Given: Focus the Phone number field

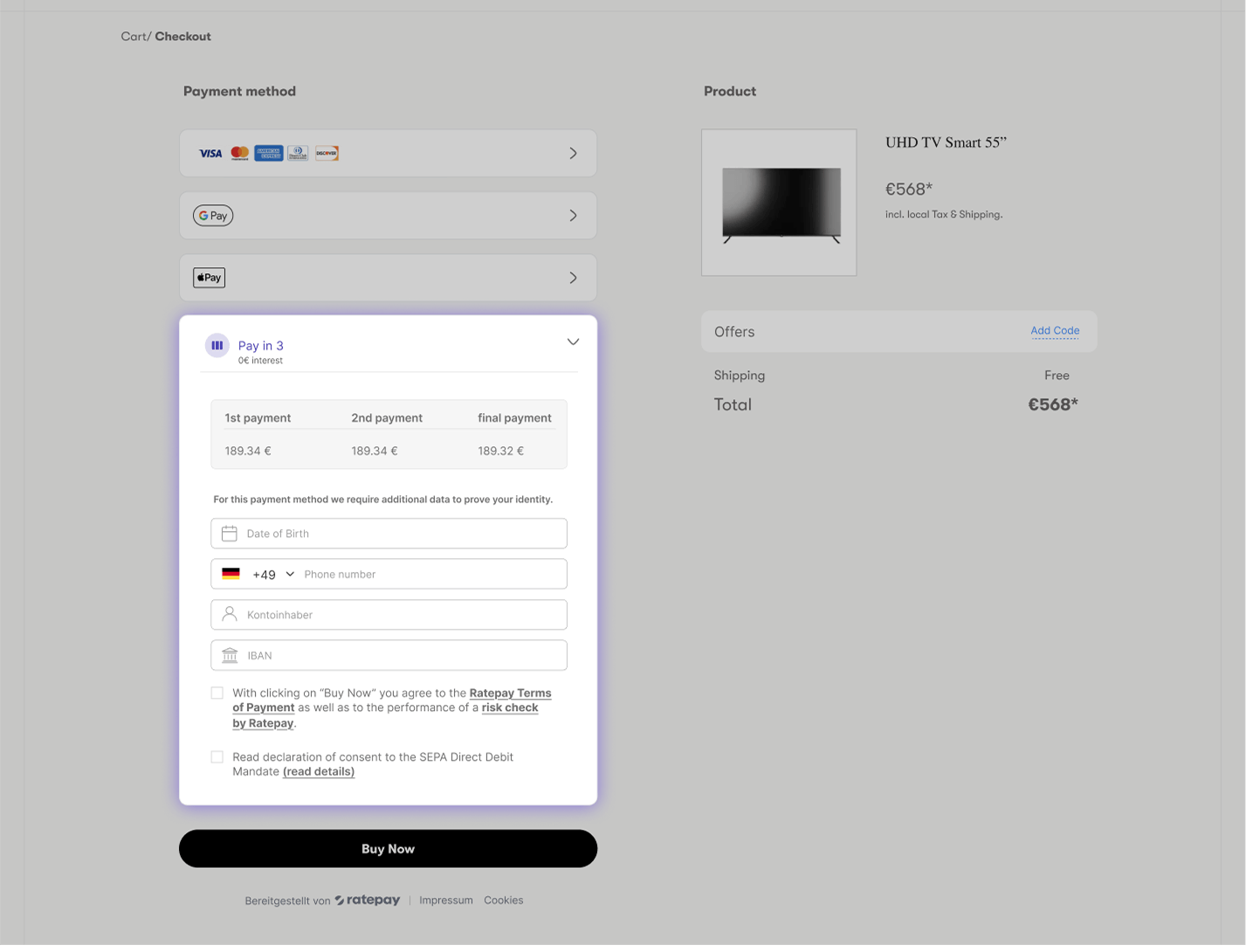Looking at the screenshot, I should coord(433,575).
